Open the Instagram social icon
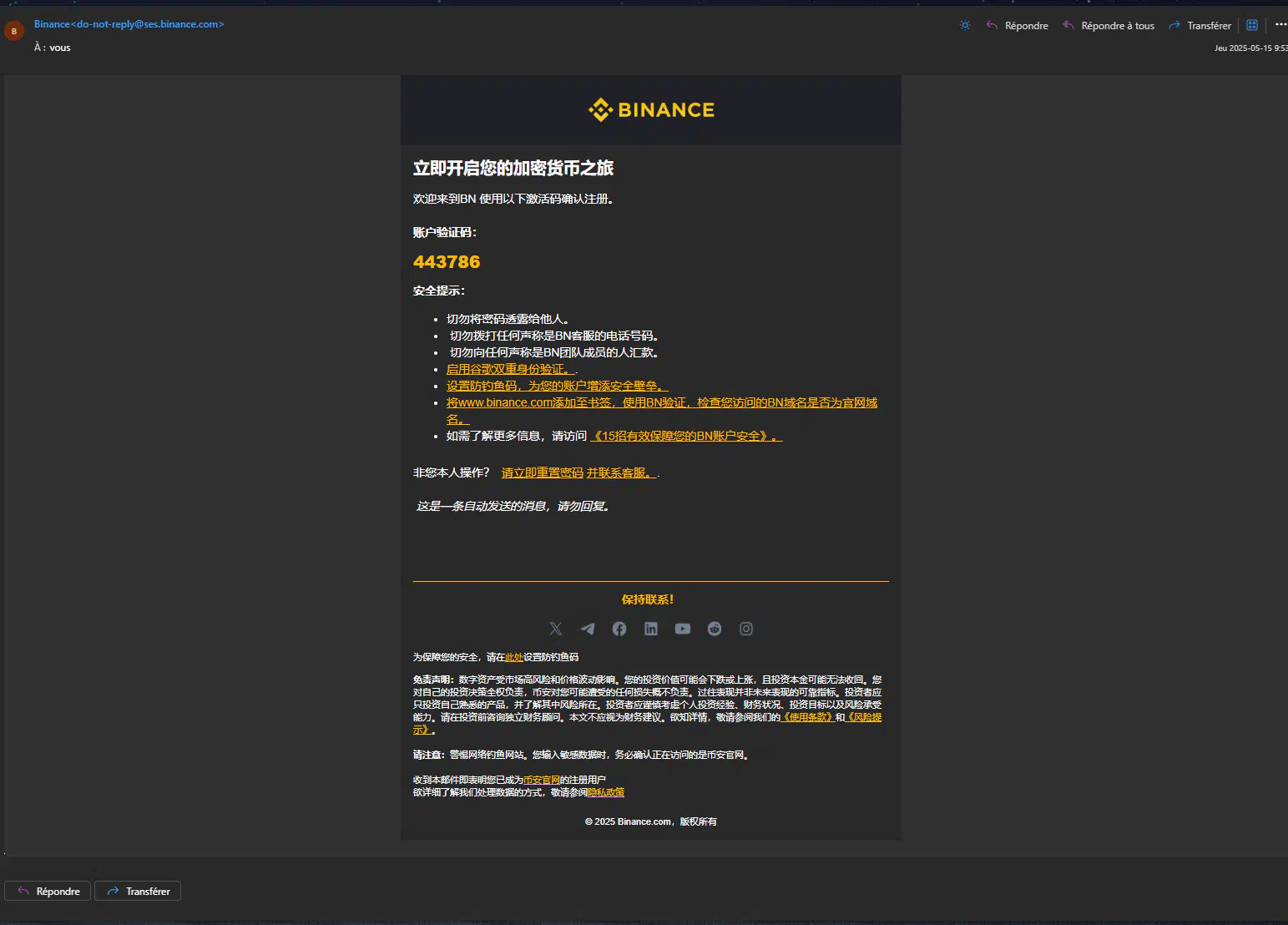Image resolution: width=1288 pixels, height=925 pixels. click(x=746, y=629)
